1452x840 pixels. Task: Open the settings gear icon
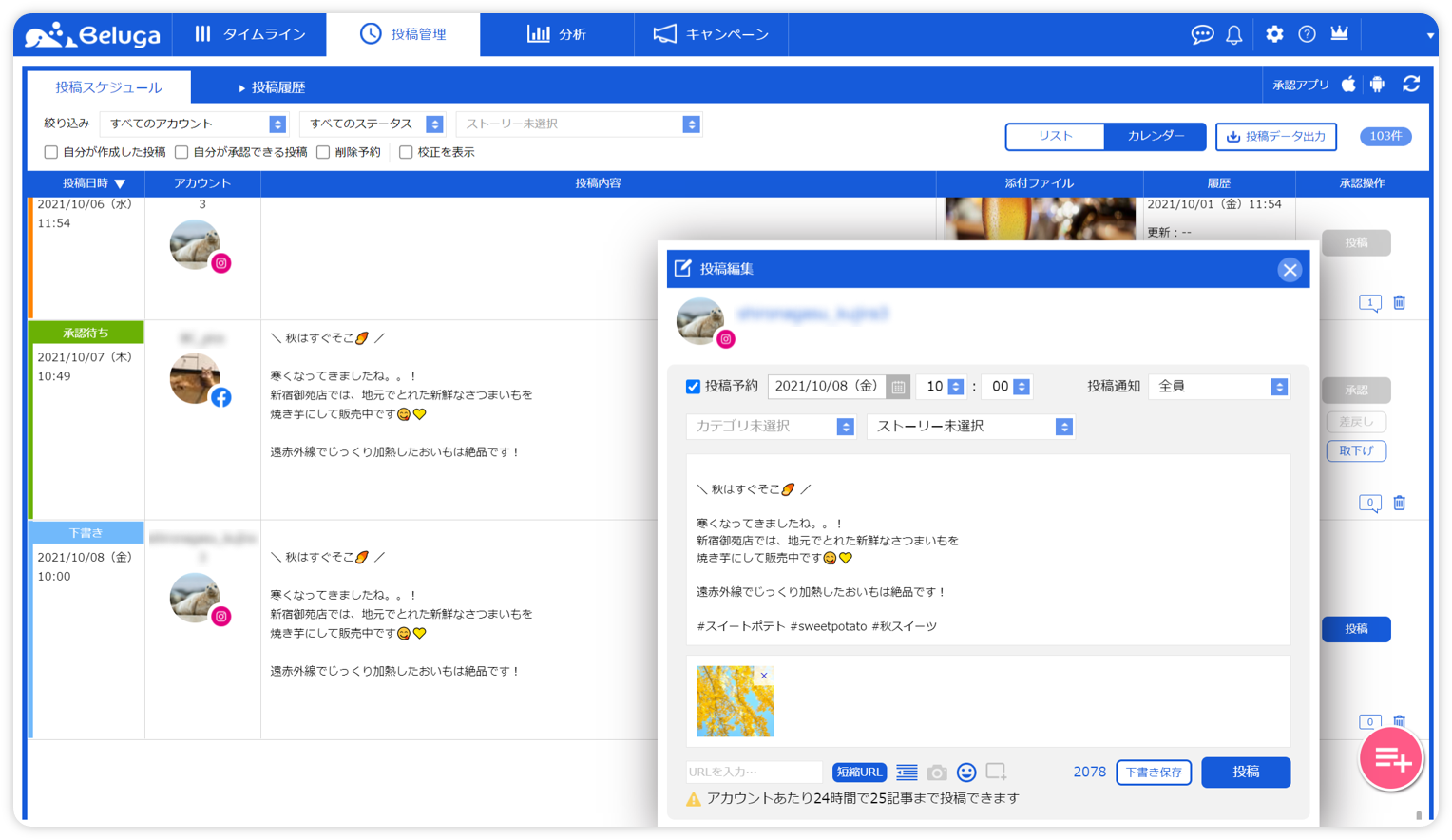[1274, 34]
